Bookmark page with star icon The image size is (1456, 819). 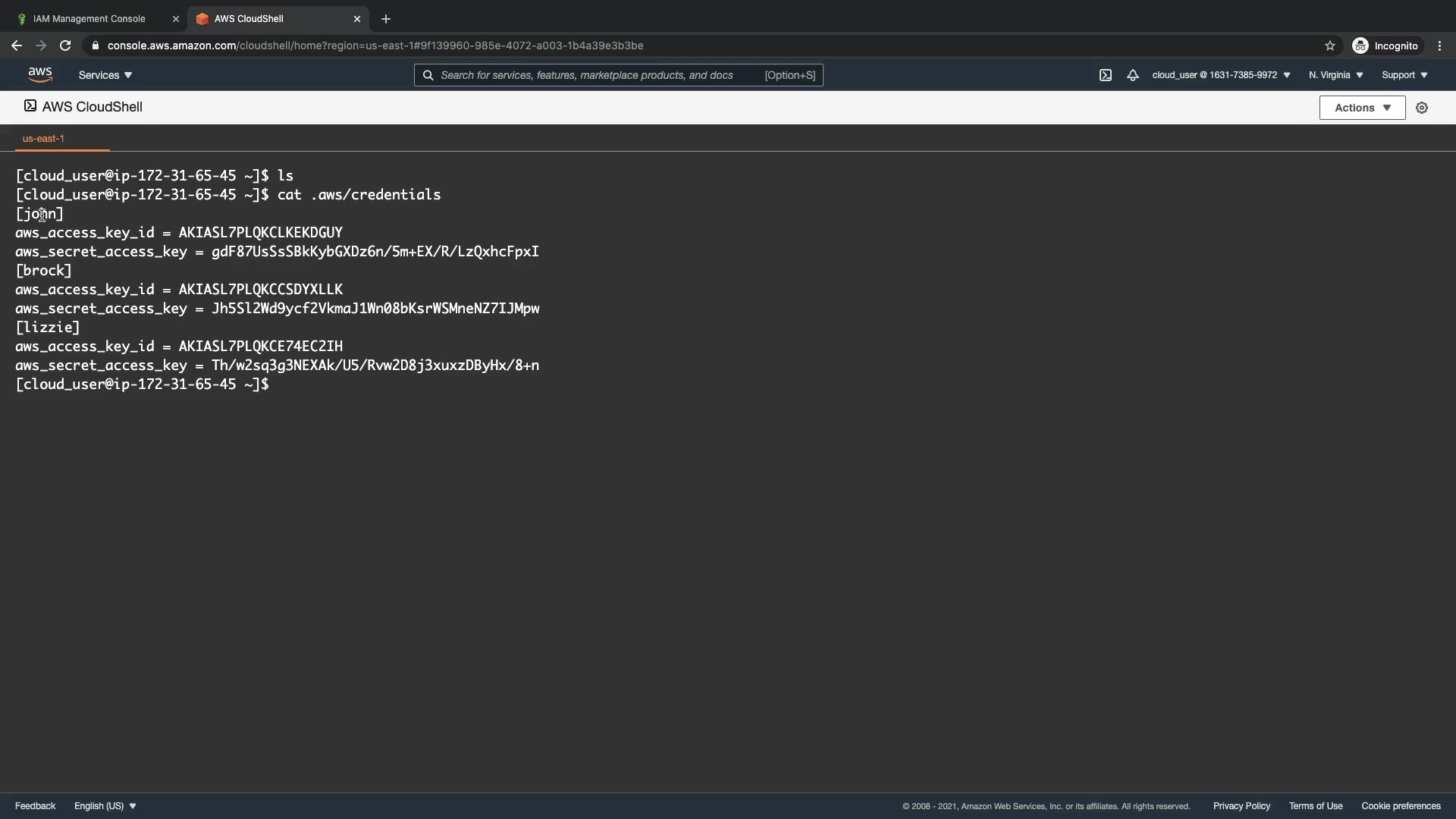tap(1329, 45)
